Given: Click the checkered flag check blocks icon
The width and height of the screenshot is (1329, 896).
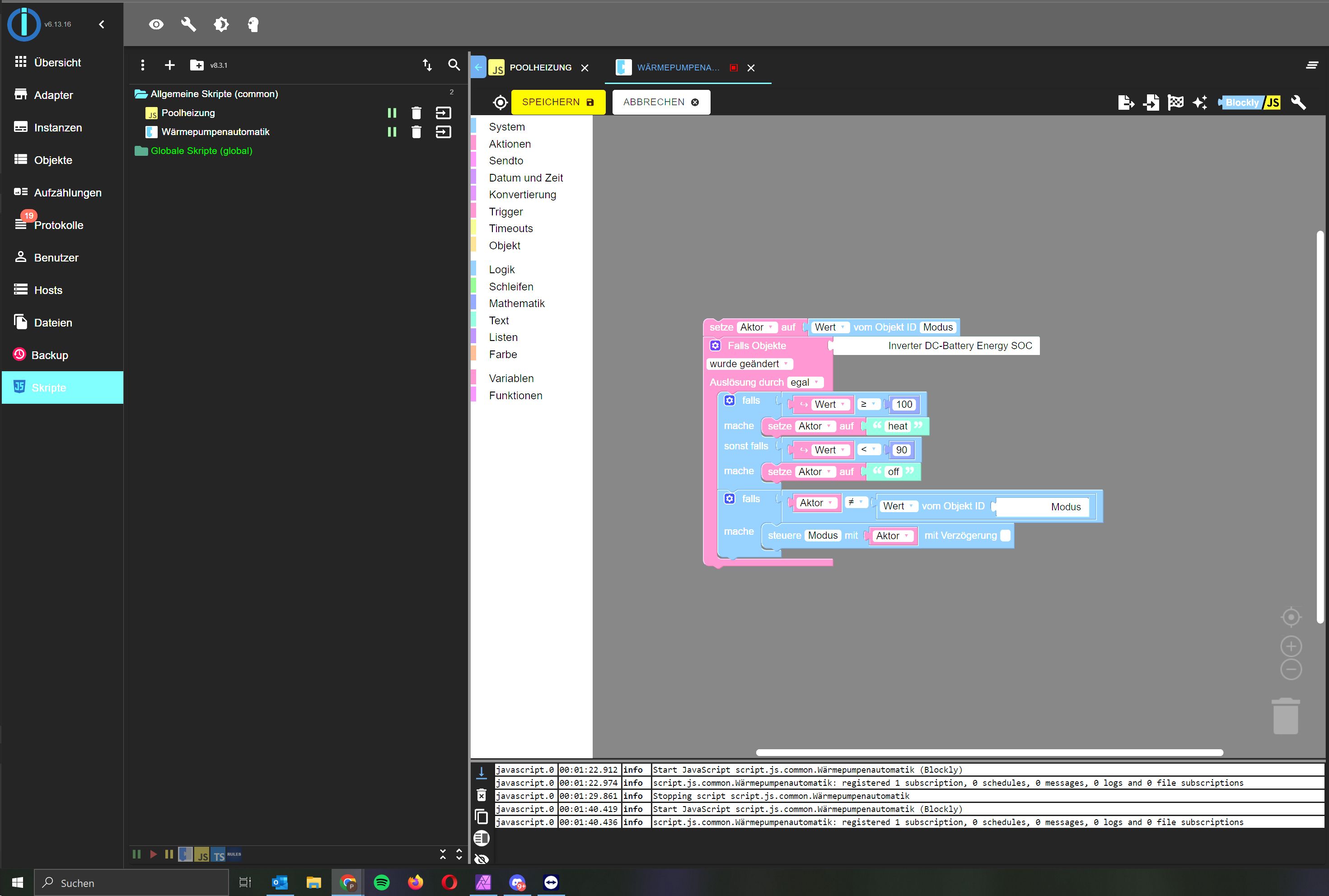Looking at the screenshot, I should coord(1175,102).
